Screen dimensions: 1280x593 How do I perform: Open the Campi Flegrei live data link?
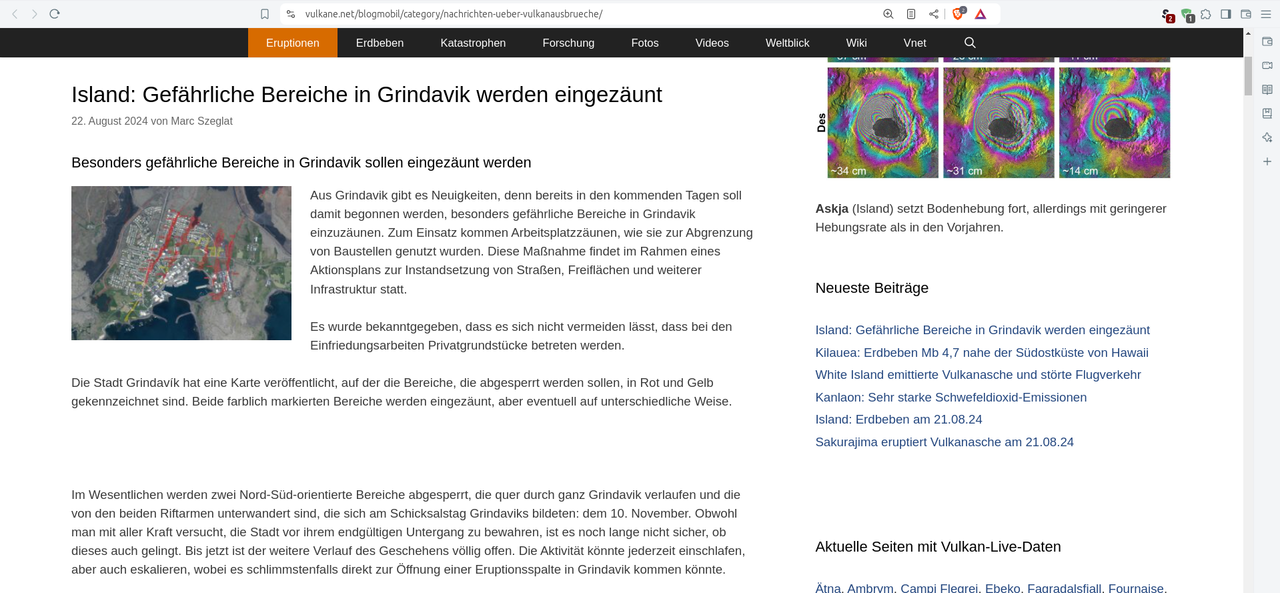tap(939, 588)
